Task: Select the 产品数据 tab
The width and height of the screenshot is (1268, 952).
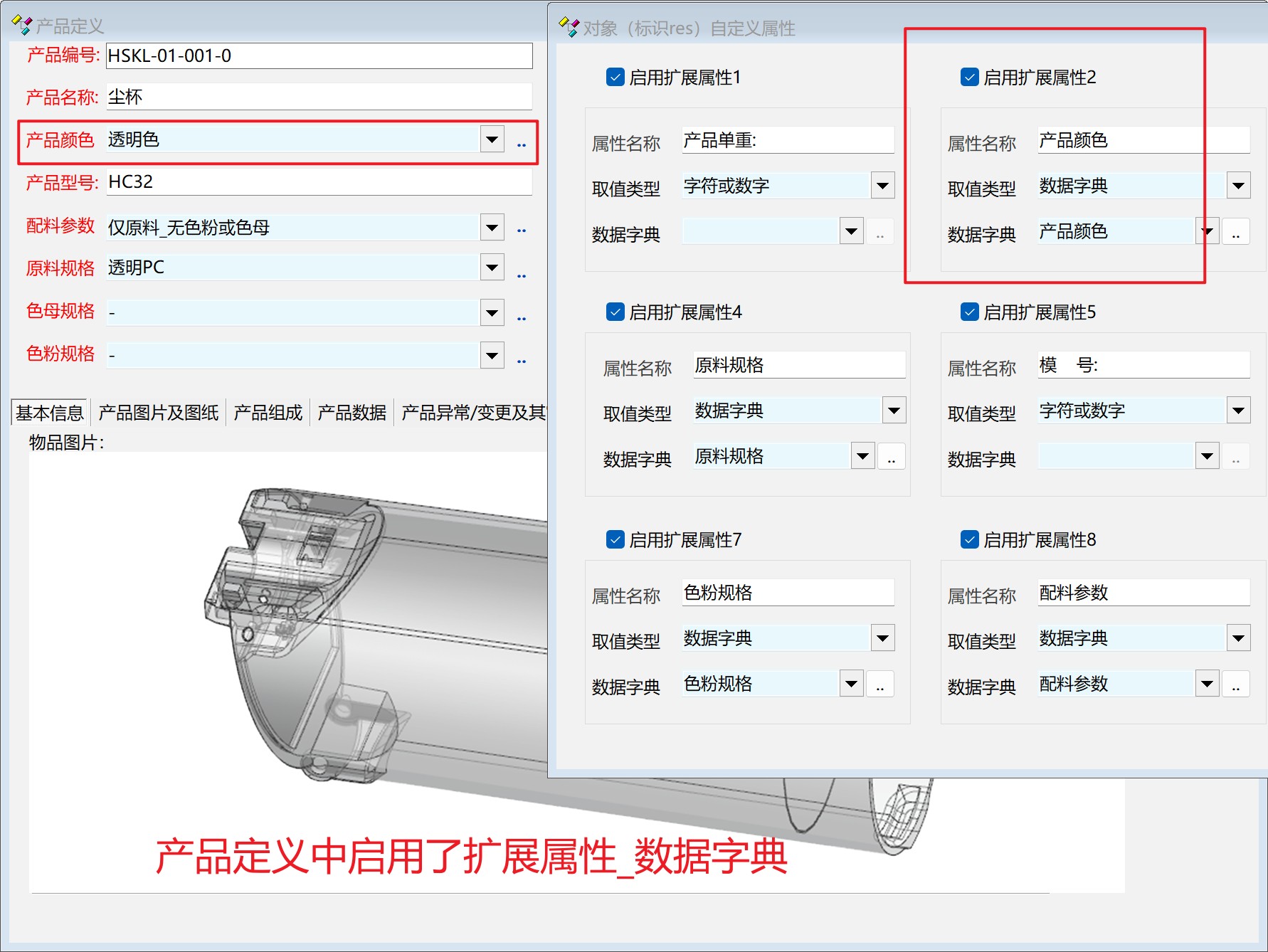Action: [x=352, y=413]
